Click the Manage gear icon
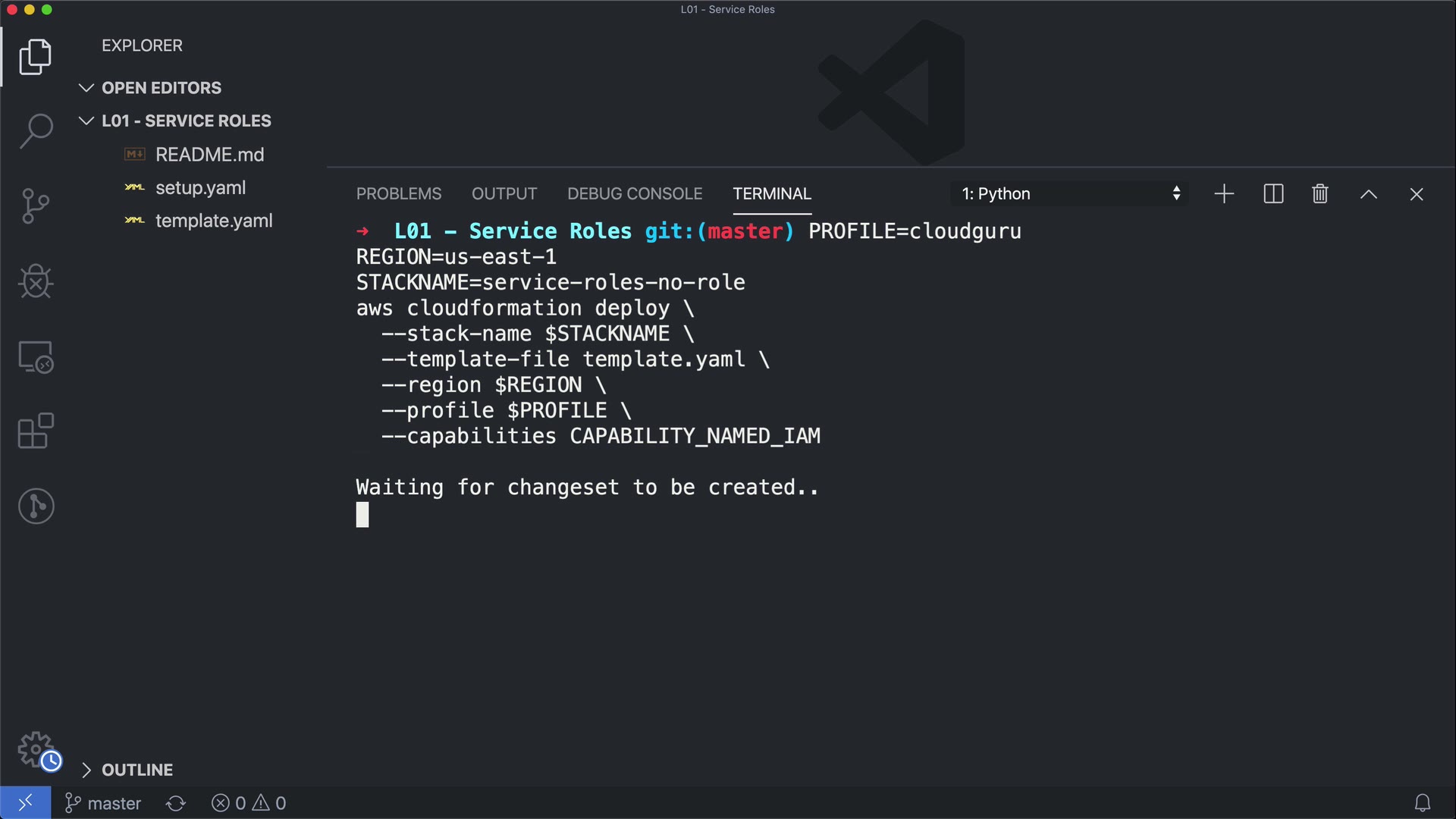 click(x=36, y=749)
